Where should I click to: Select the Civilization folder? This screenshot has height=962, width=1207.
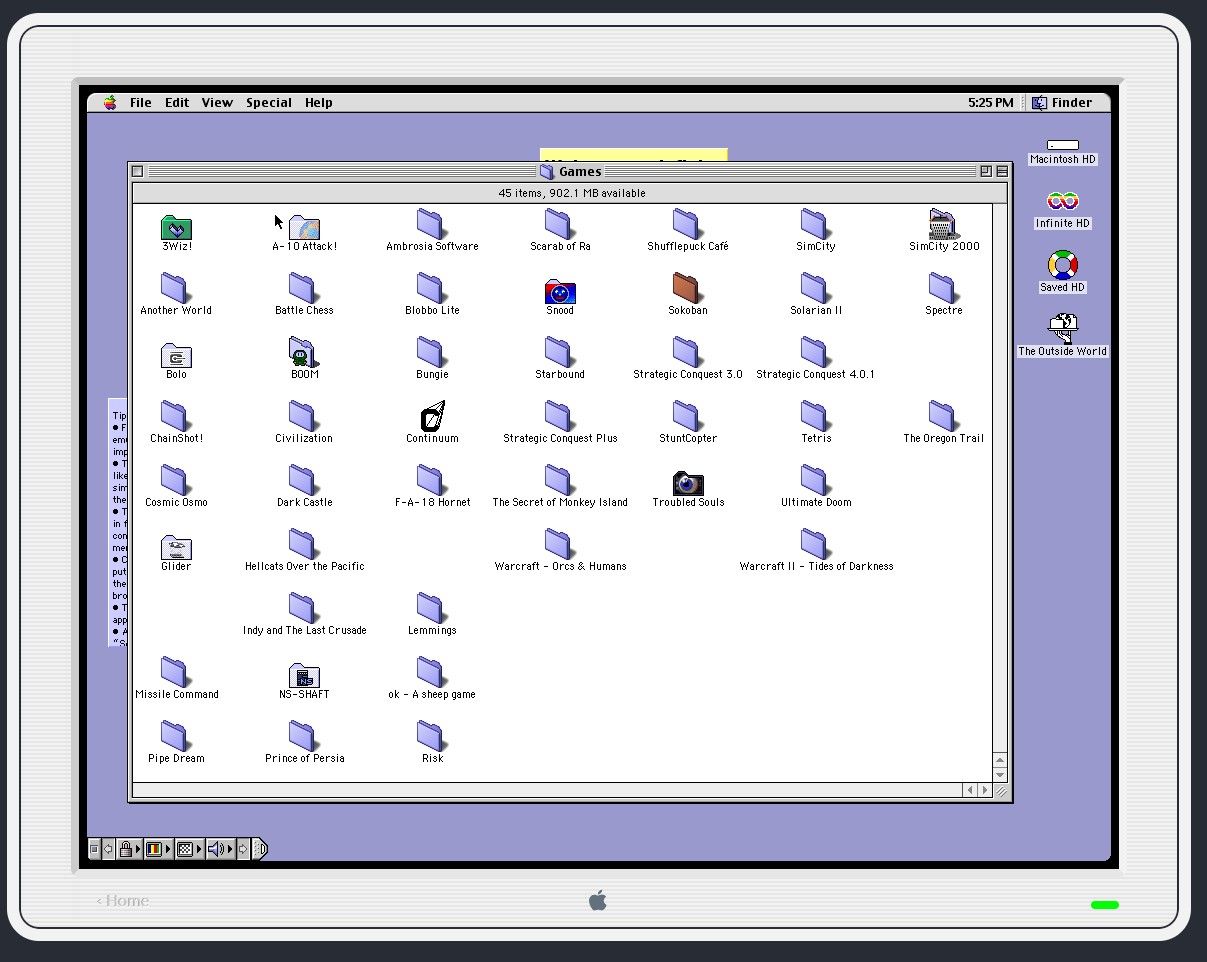tap(304, 417)
